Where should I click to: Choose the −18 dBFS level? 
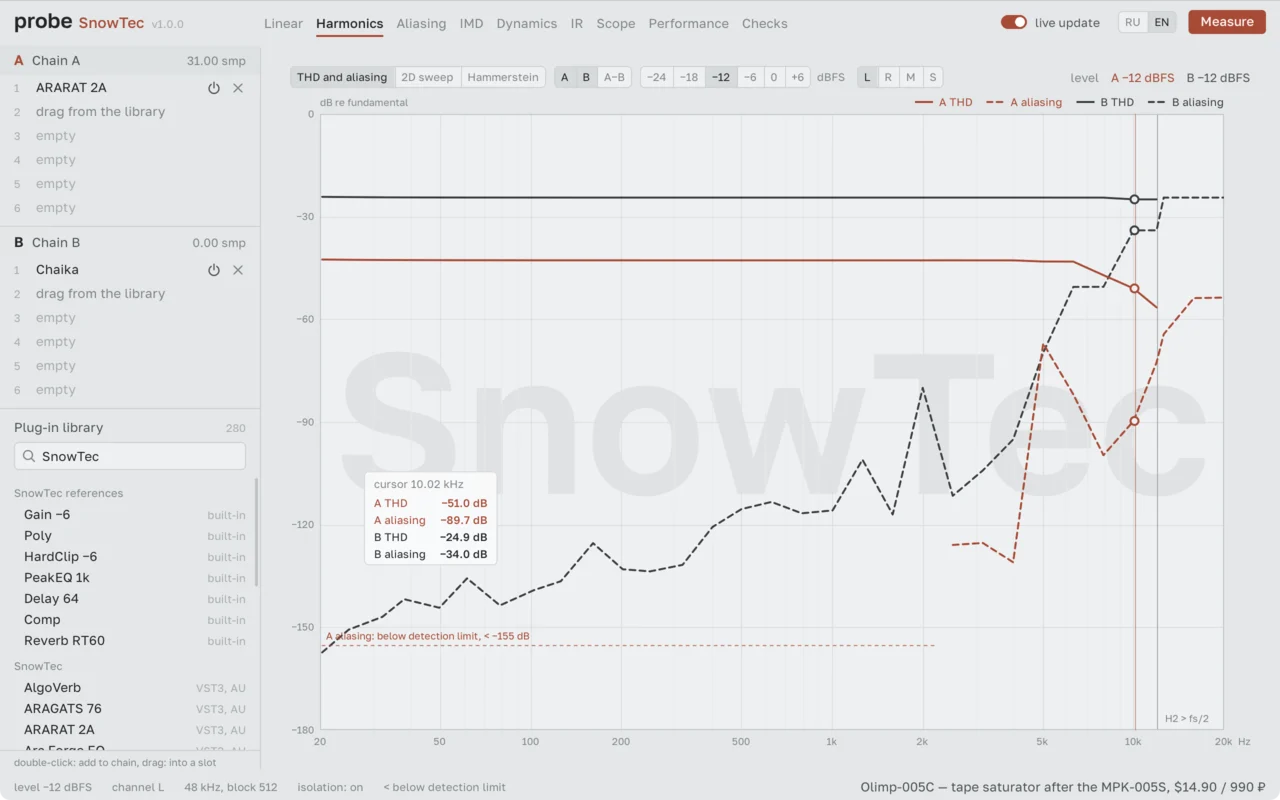click(689, 77)
